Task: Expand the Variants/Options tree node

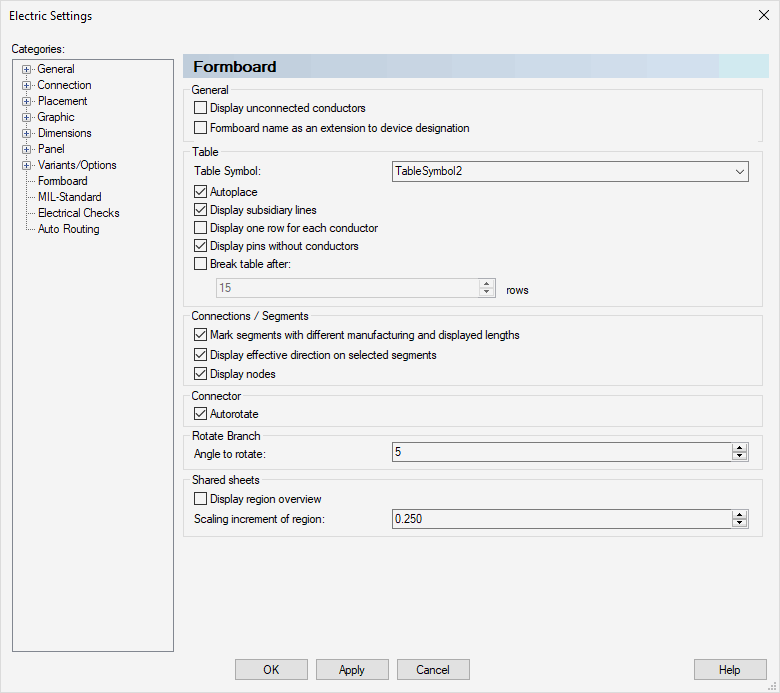Action: pyautogui.click(x=27, y=165)
